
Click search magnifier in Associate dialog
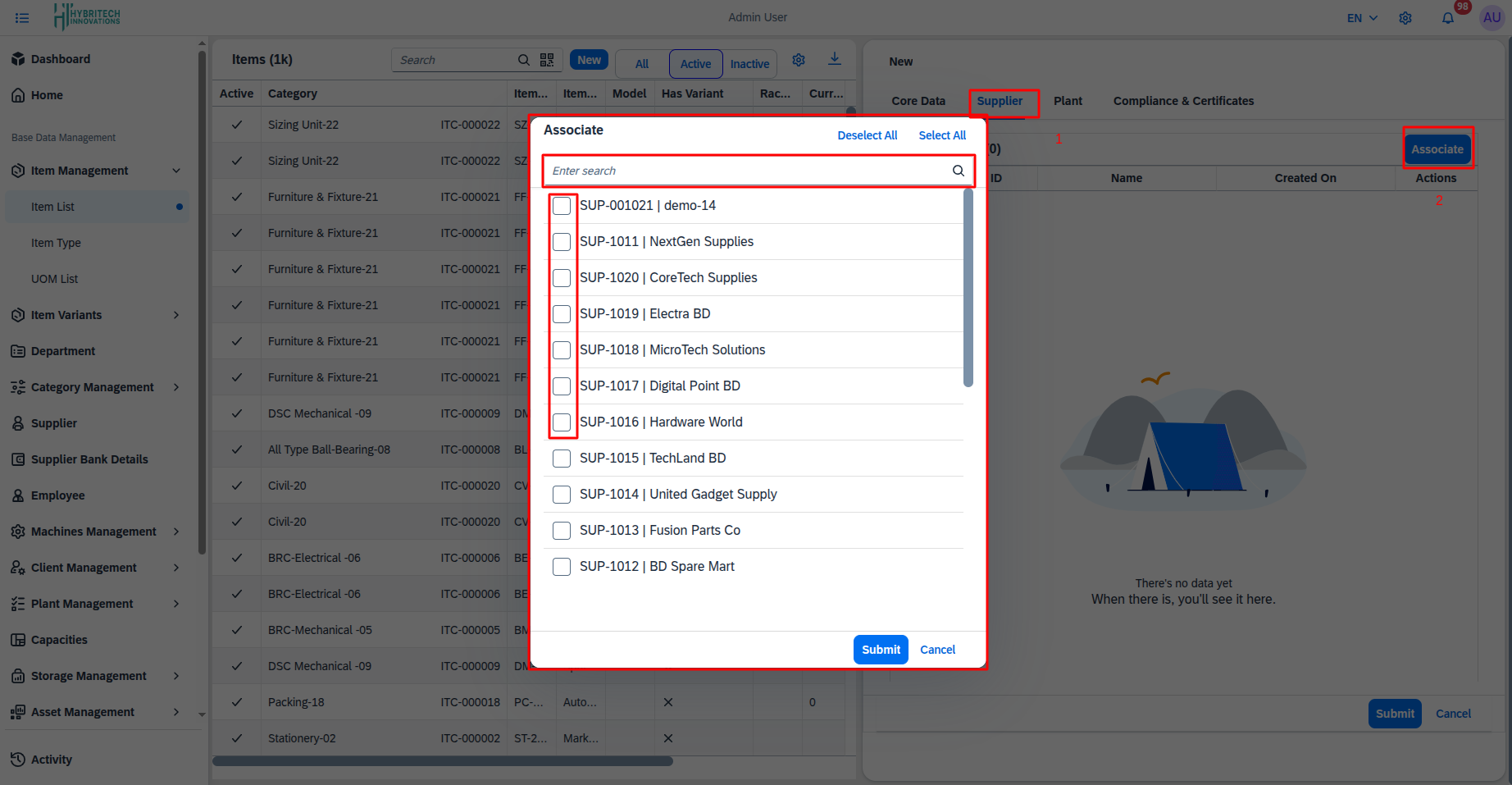pos(958,171)
